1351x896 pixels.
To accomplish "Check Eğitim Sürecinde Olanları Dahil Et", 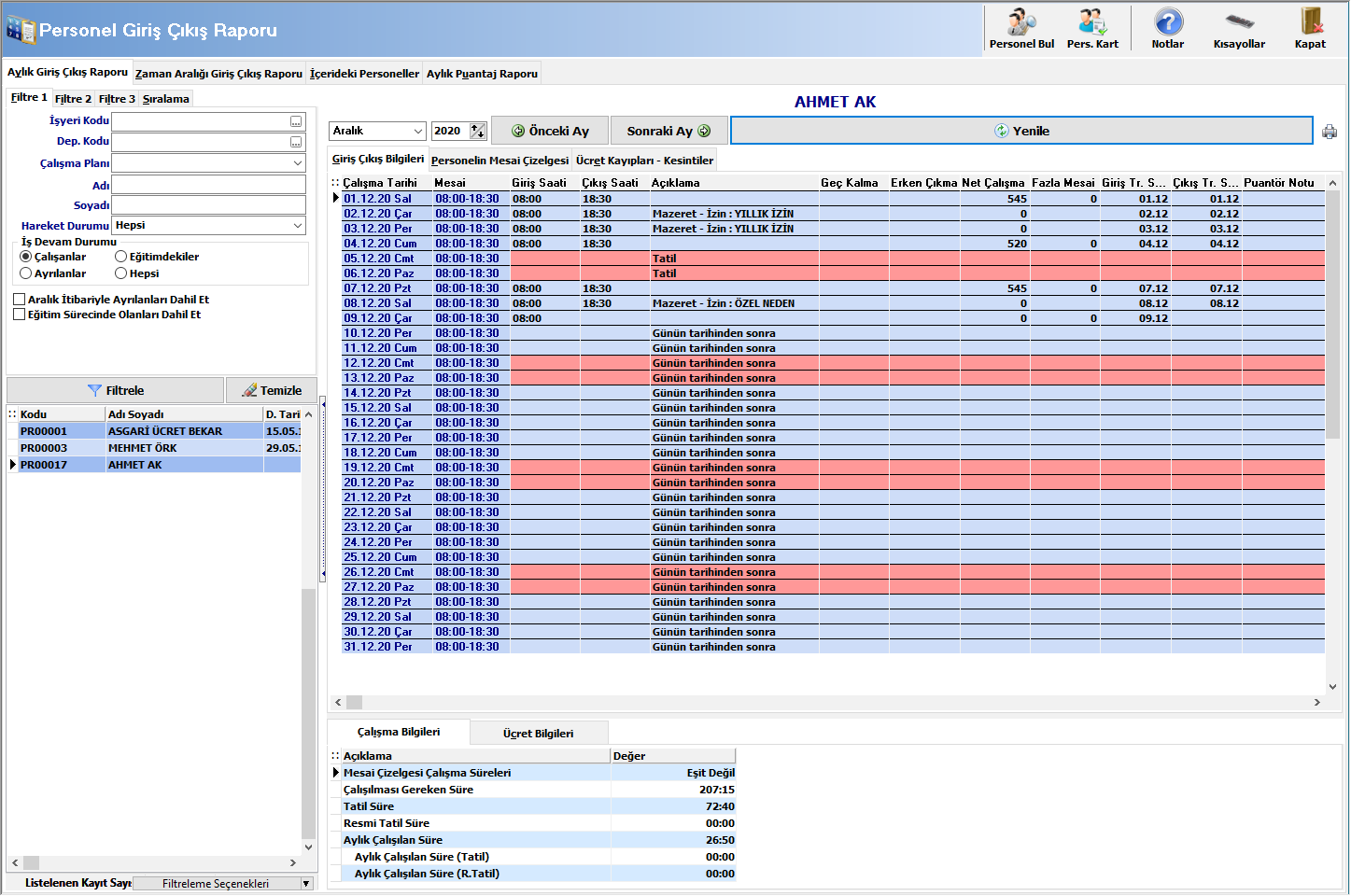I will (19, 315).
